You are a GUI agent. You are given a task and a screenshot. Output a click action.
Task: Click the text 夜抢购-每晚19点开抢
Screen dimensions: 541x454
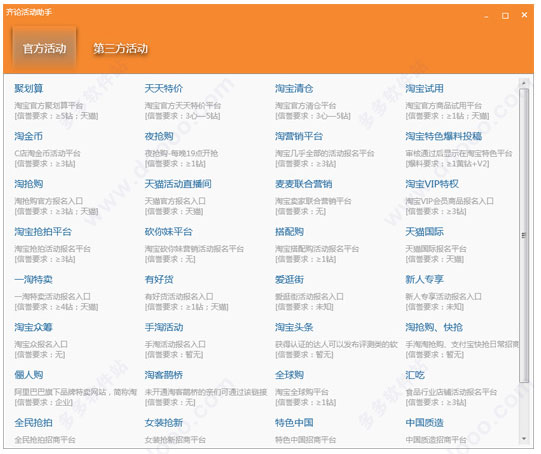(x=181, y=153)
